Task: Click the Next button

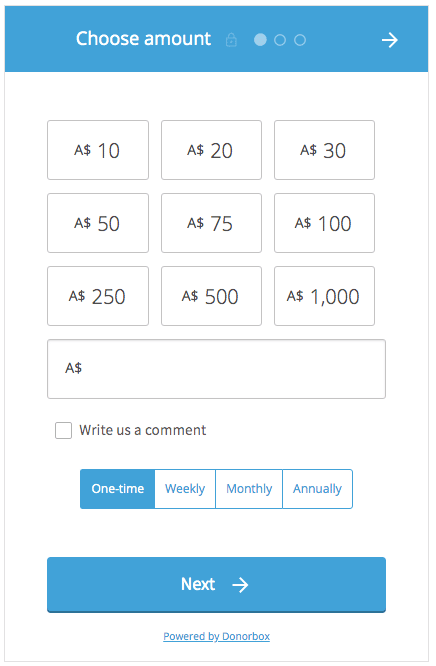Action: [x=216, y=585]
